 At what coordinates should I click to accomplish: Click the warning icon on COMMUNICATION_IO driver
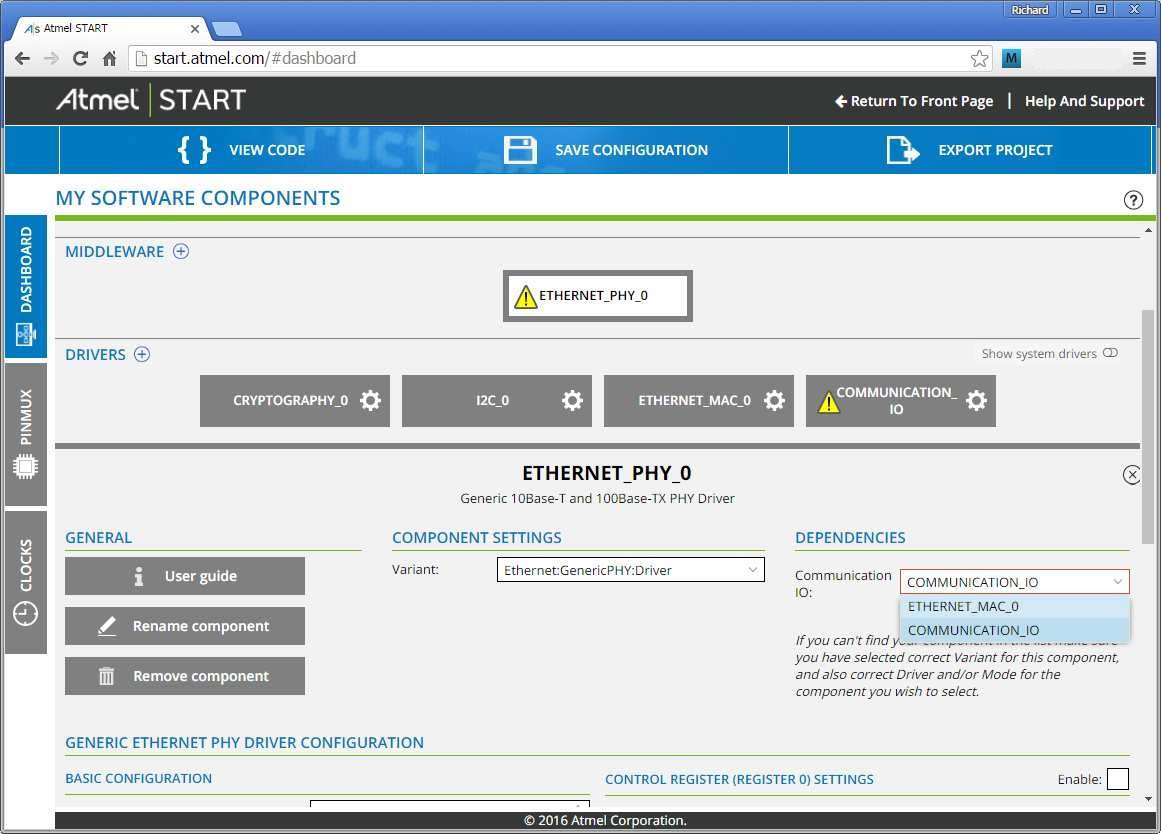pyautogui.click(x=828, y=401)
